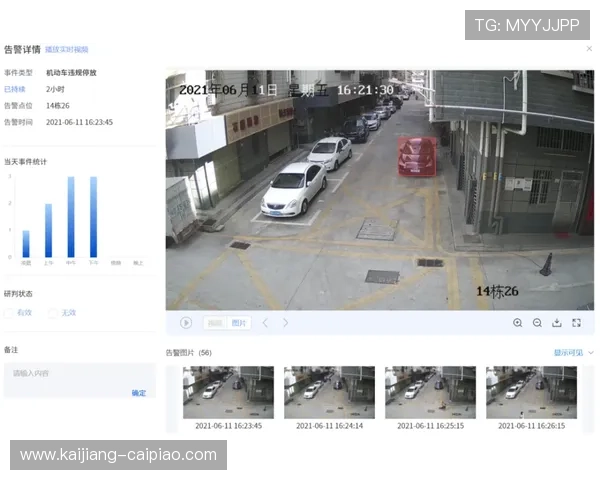Click the zoom out magnifier icon

pos(537,323)
